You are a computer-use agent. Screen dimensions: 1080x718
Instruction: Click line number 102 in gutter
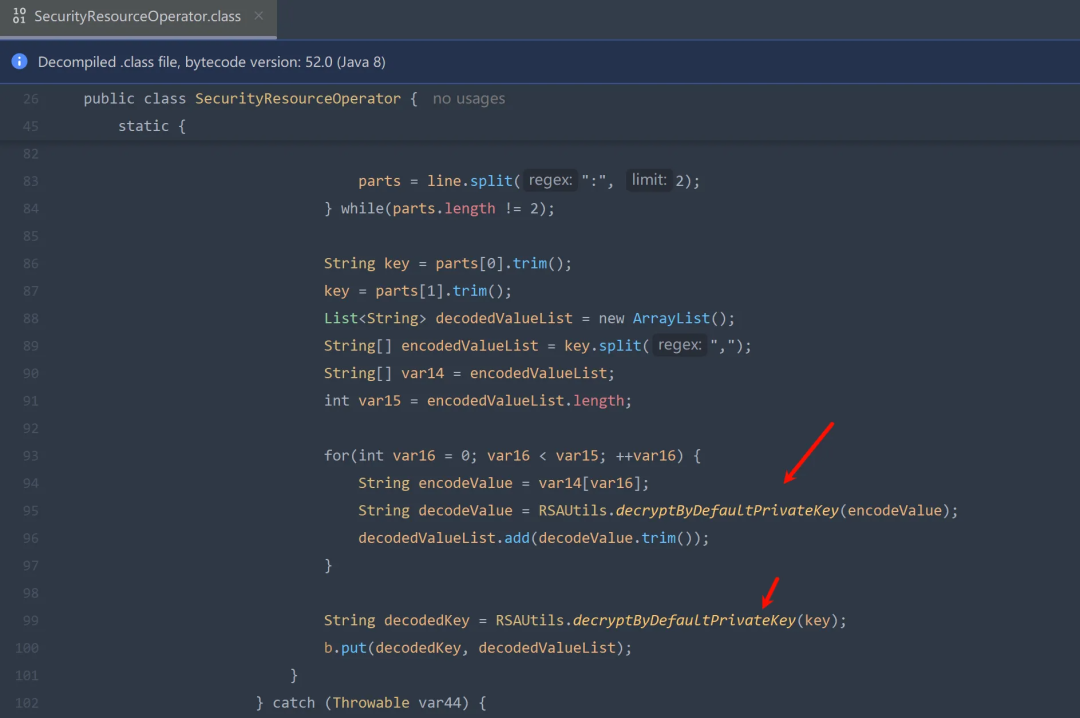pyautogui.click(x=27, y=704)
